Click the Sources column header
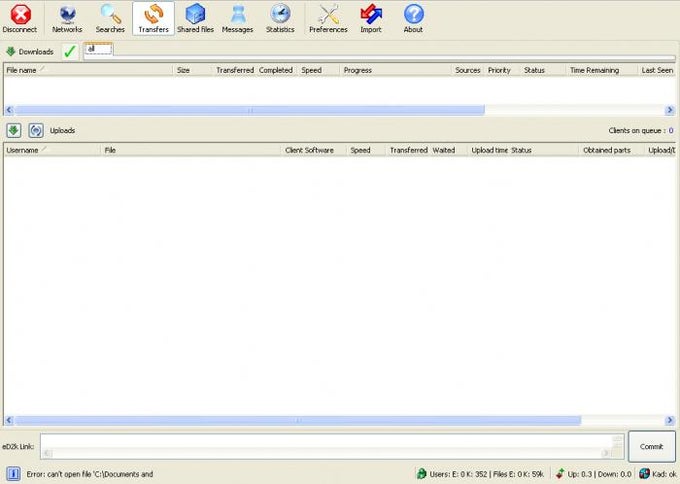This screenshot has height=484, width=680. point(468,70)
